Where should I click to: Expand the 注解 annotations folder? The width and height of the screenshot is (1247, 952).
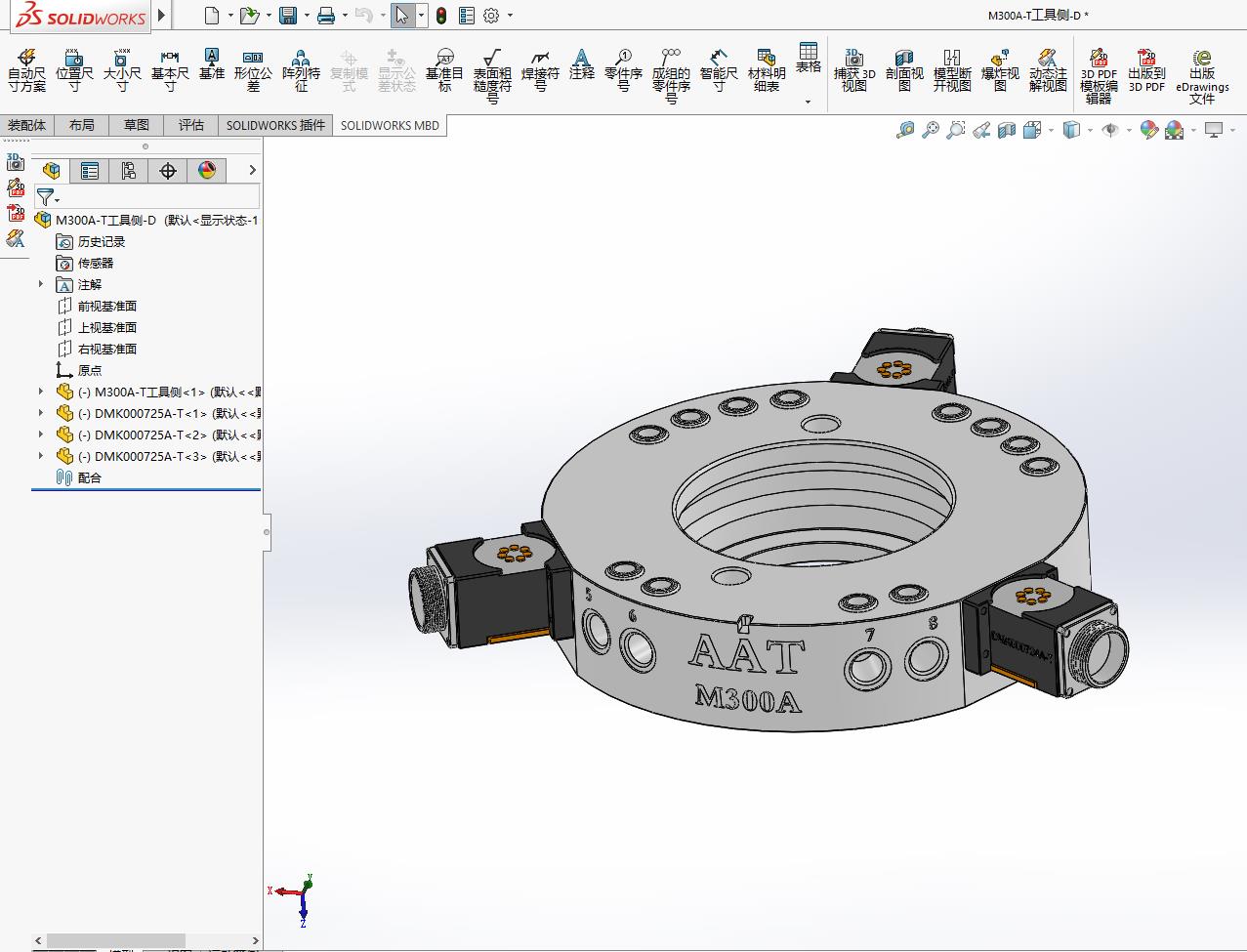(x=41, y=284)
